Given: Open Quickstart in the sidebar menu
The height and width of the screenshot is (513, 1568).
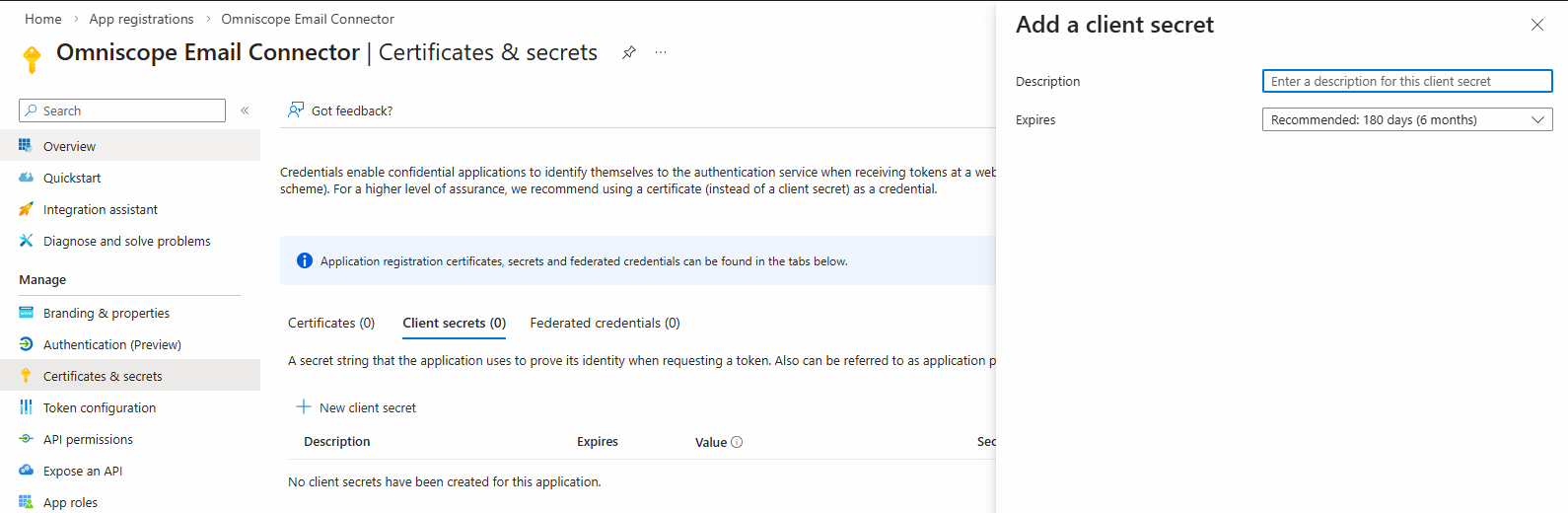Looking at the screenshot, I should point(130,178).
